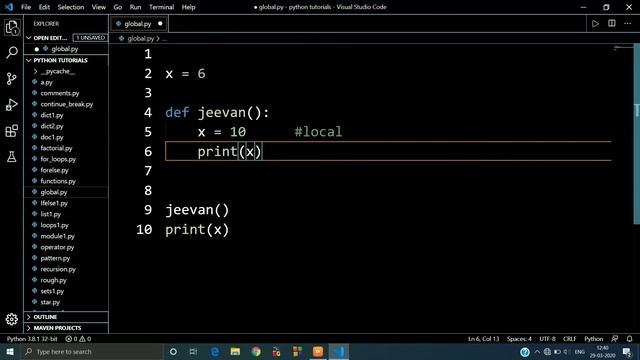Open the Manage gear settings
Screen dimensions: 640x360
12,319
